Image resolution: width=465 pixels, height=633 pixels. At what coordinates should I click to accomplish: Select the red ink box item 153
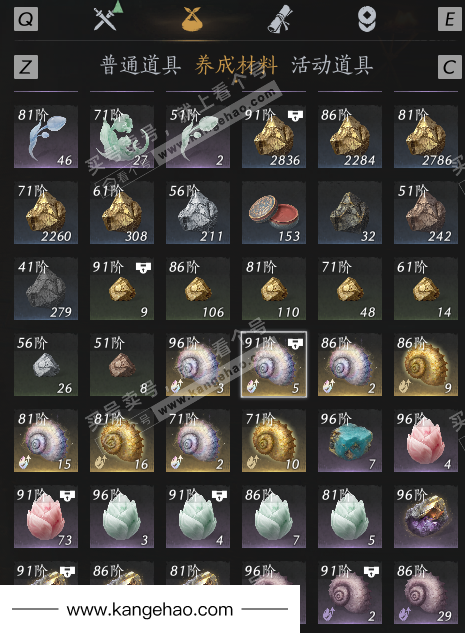(274, 213)
